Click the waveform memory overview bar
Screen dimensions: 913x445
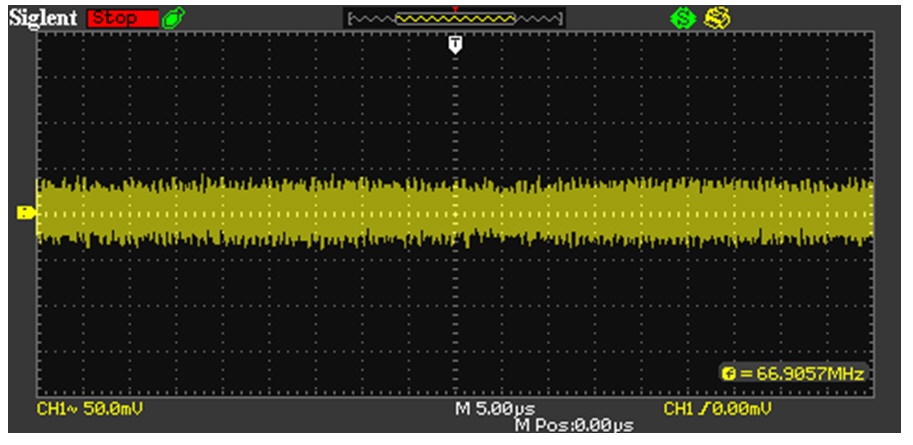(x=454, y=18)
